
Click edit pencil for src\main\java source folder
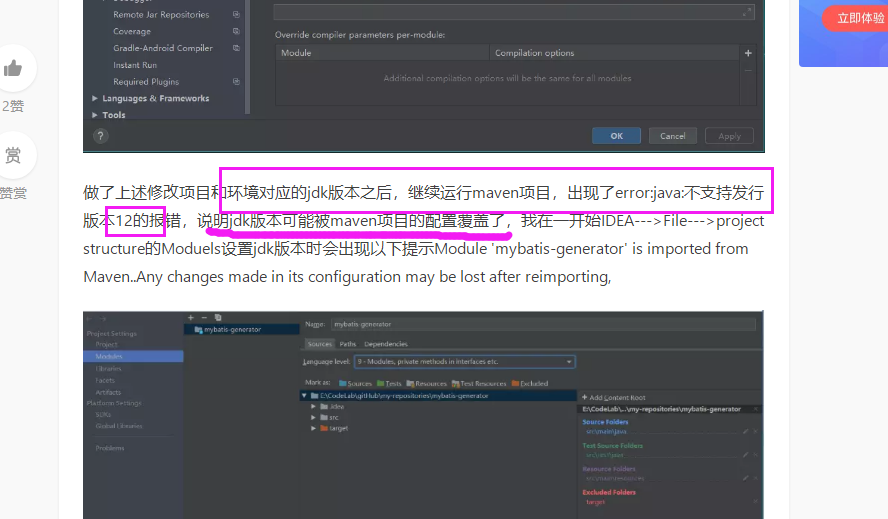[745, 431]
